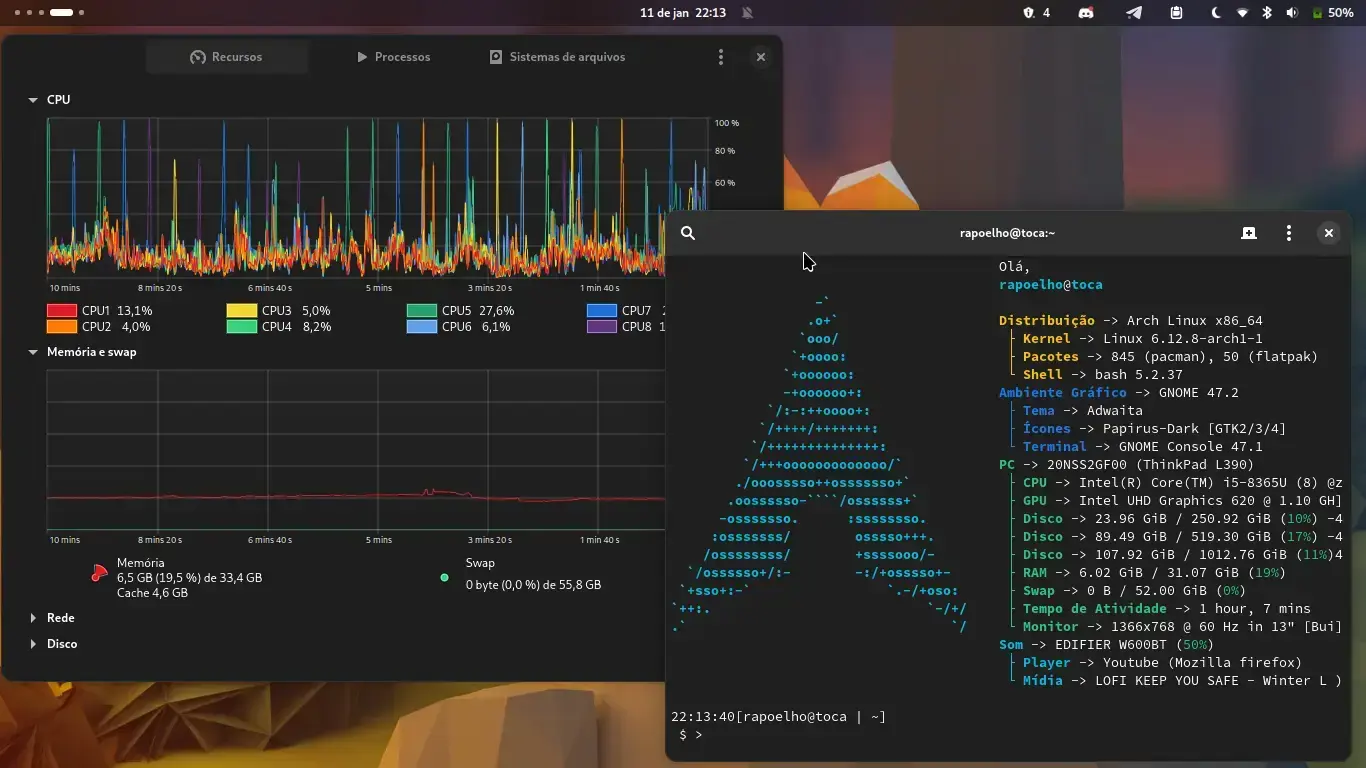
Task: Open the System Monitor three-dot menu
Action: pyautogui.click(x=720, y=57)
